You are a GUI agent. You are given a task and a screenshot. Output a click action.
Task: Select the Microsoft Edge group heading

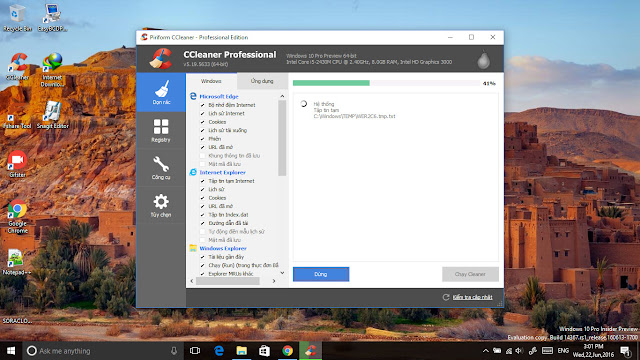point(219,97)
